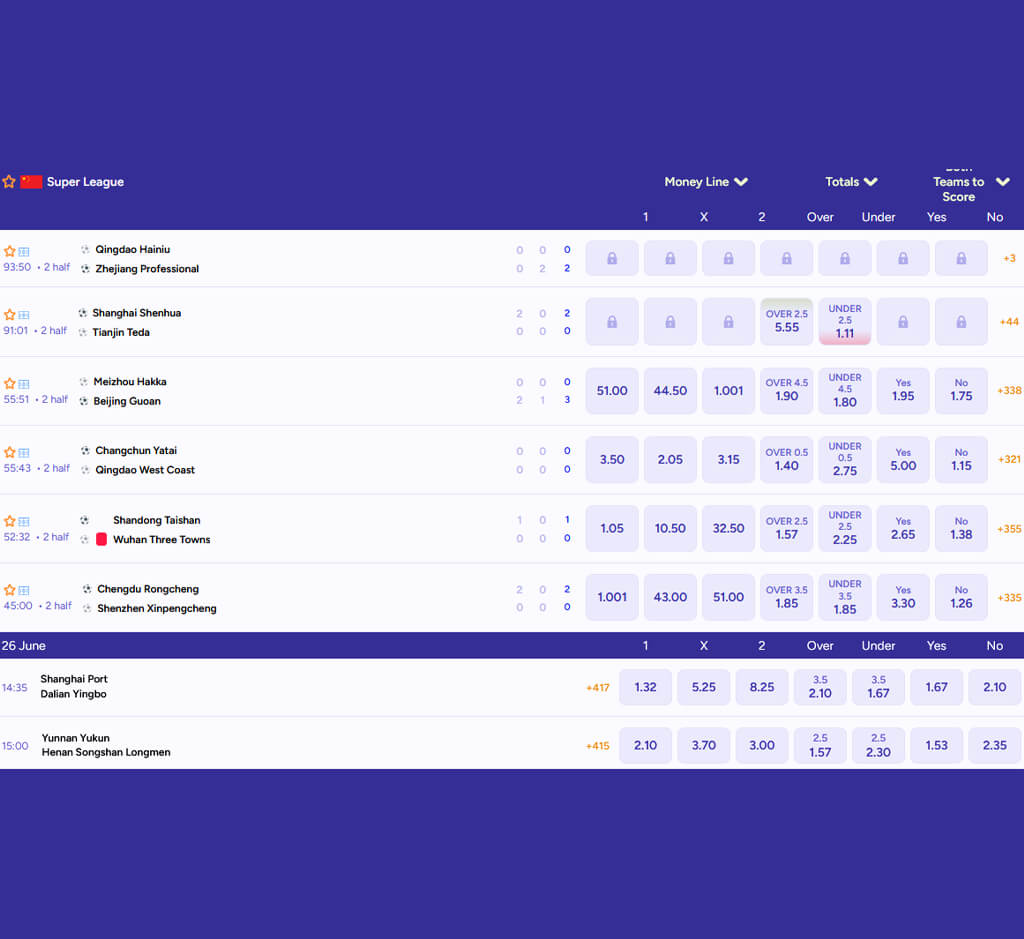Bet on Dalian Yingbo win at 8.25
This screenshot has height=939, width=1024.
point(762,687)
